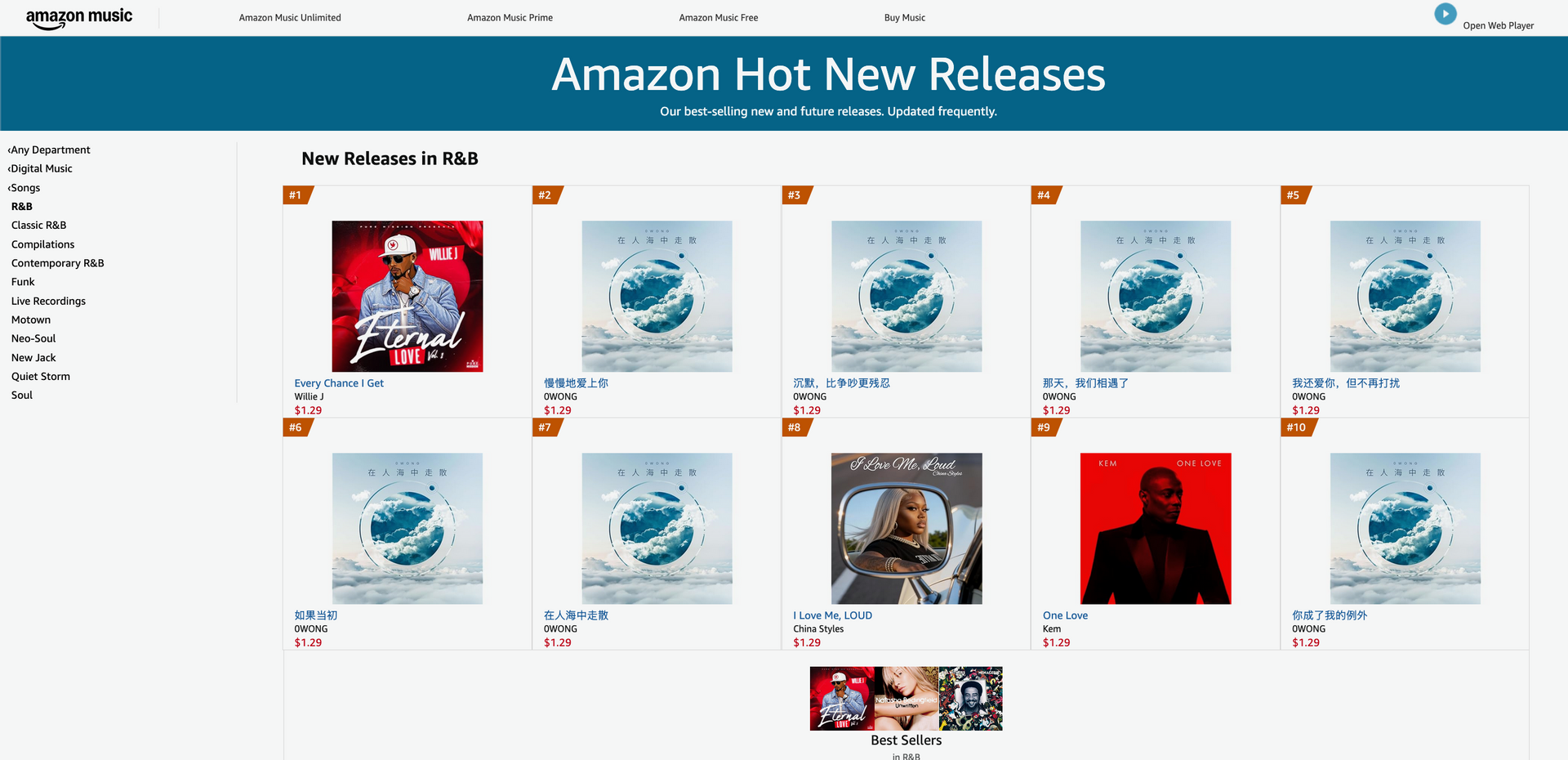The image size is (1568, 760).
Task: Open the Amazon Music Prime tab
Action: (510, 17)
